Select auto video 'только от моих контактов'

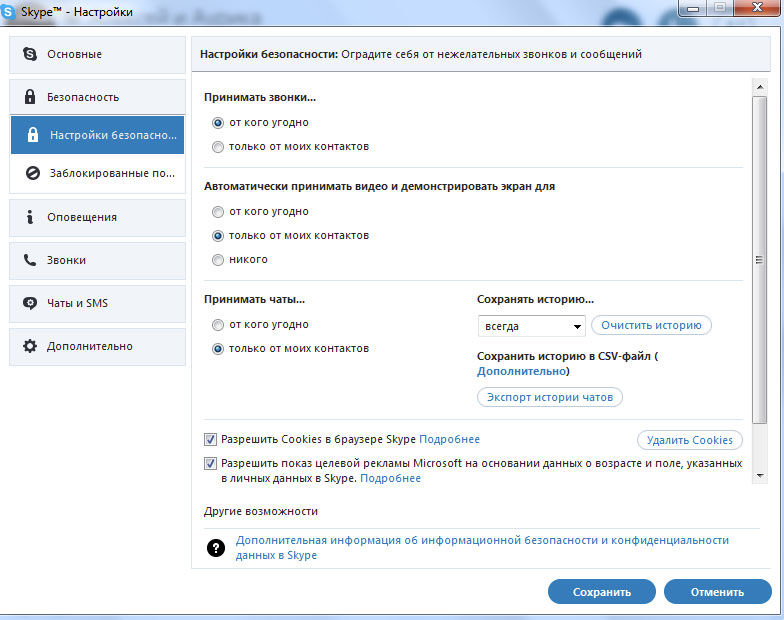click(218, 236)
